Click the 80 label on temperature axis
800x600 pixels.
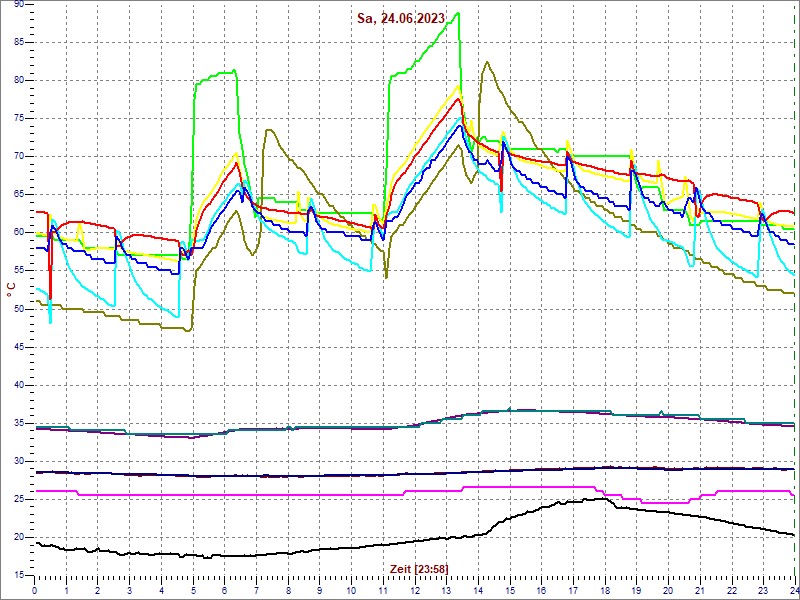[19, 81]
